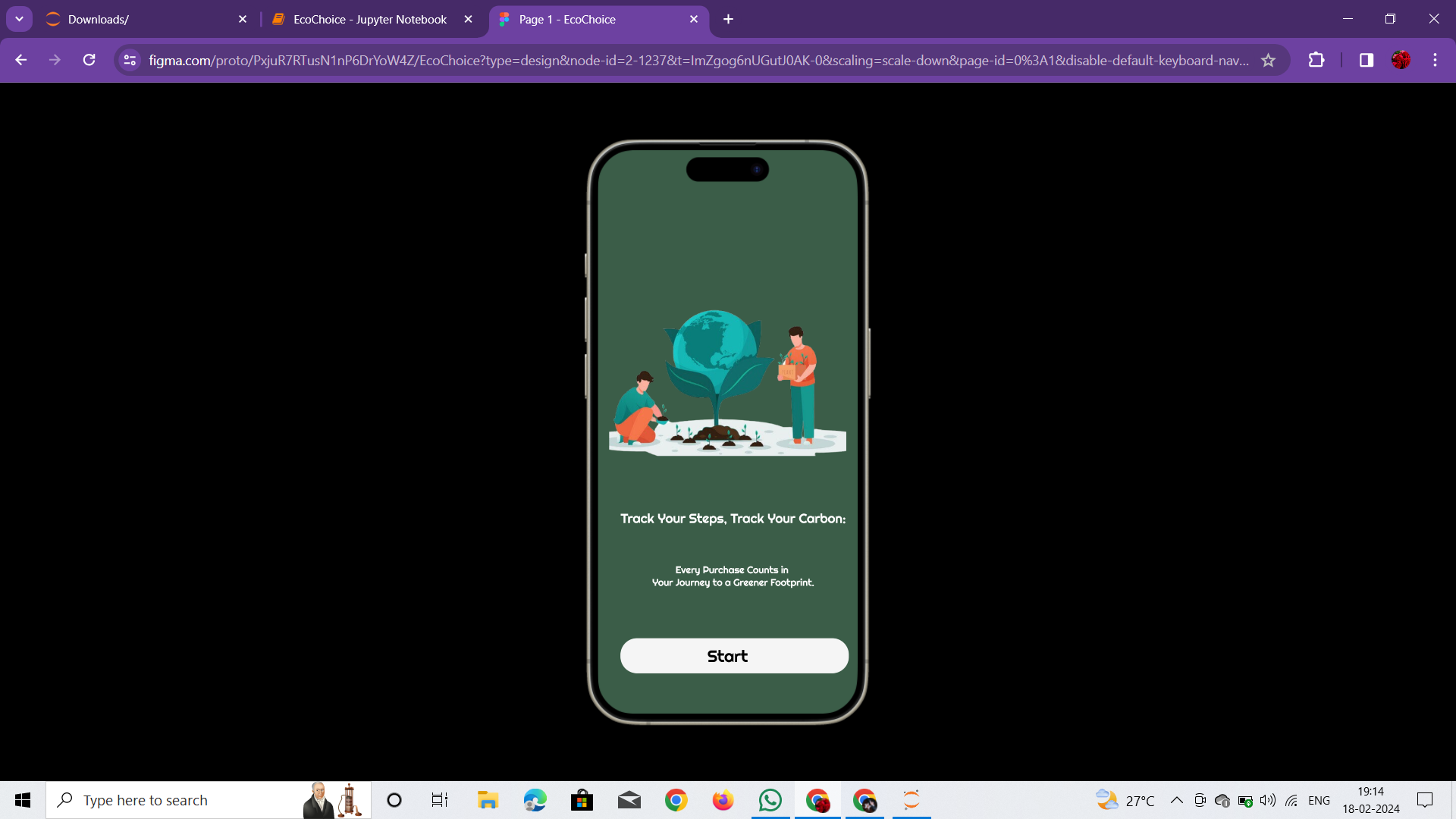1456x819 pixels.
Task: Reload the current Figma prototype page
Action: [89, 60]
